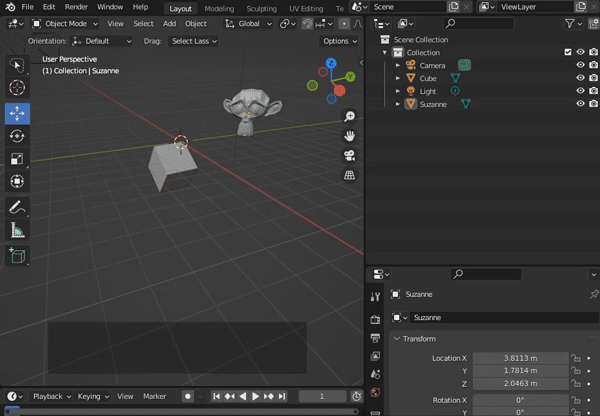Open the Tool properties tab icon
This screenshot has height=416, width=600.
point(375,297)
